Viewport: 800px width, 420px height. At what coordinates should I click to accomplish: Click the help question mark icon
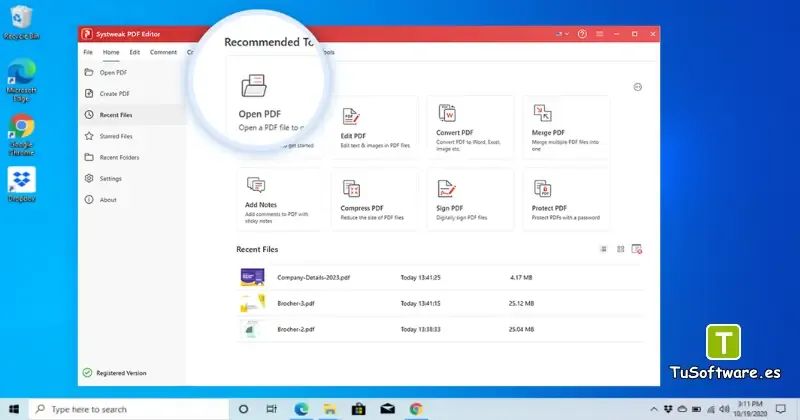(x=582, y=34)
